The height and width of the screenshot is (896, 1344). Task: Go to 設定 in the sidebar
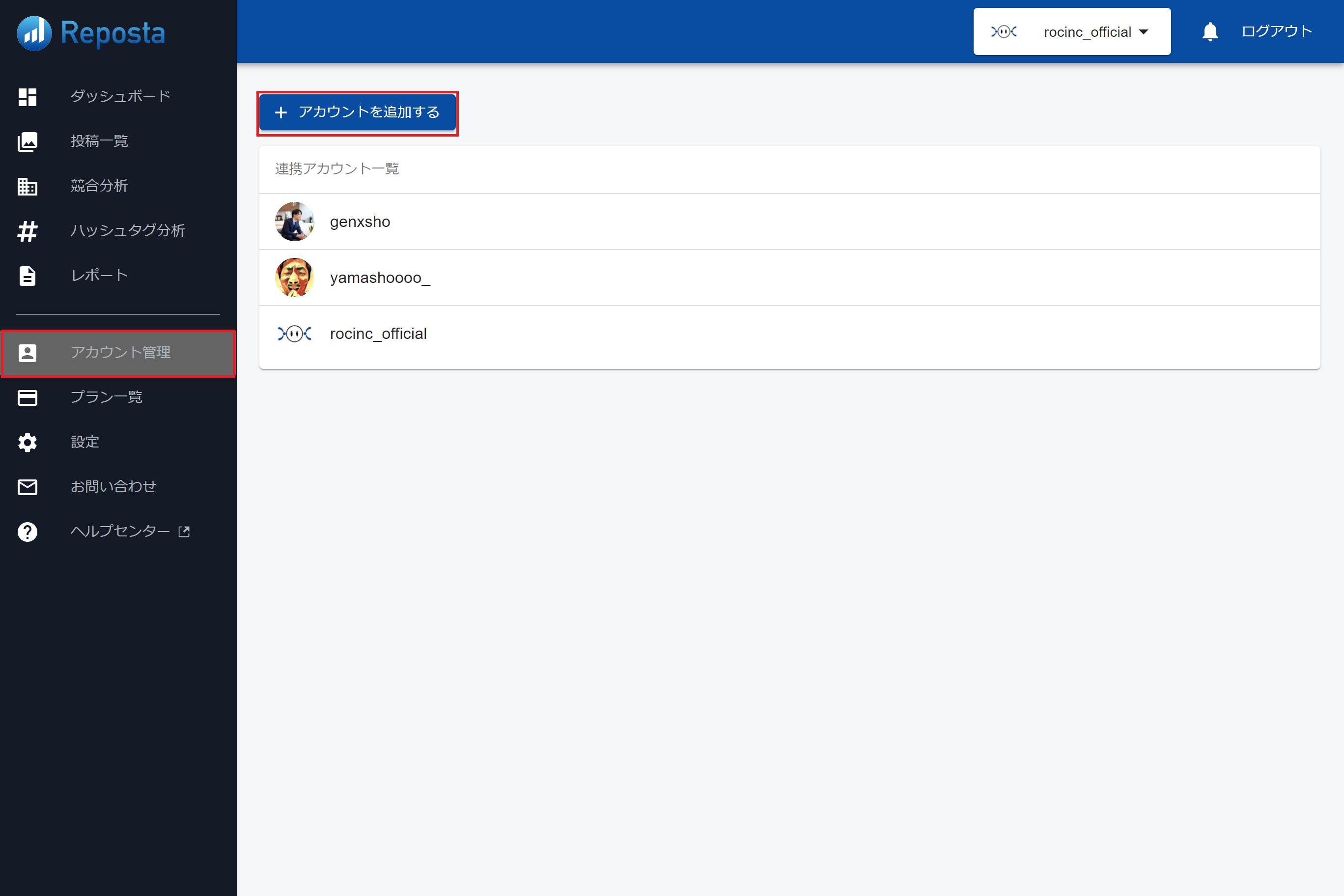pos(118,442)
